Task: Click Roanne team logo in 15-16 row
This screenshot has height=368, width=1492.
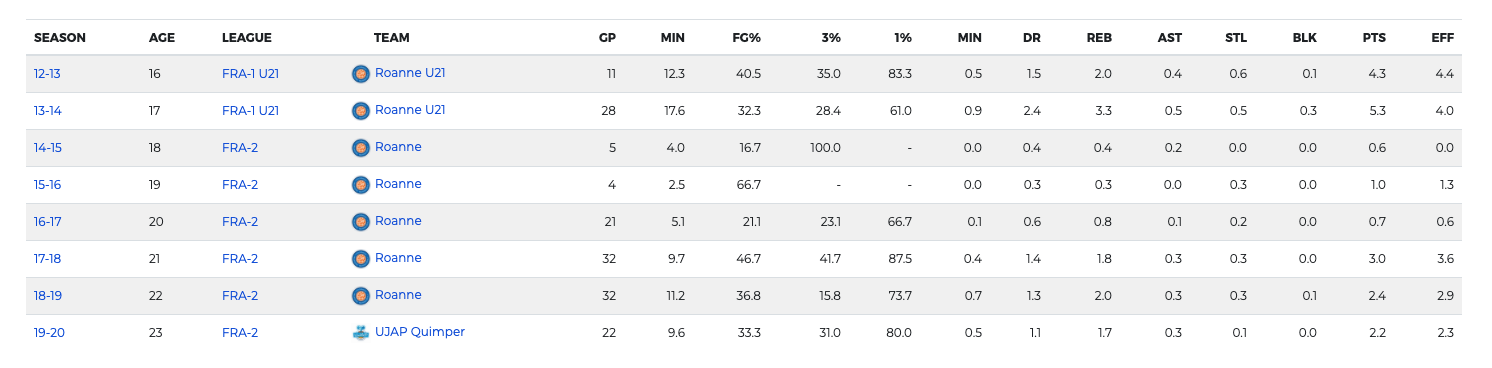Action: click(361, 185)
